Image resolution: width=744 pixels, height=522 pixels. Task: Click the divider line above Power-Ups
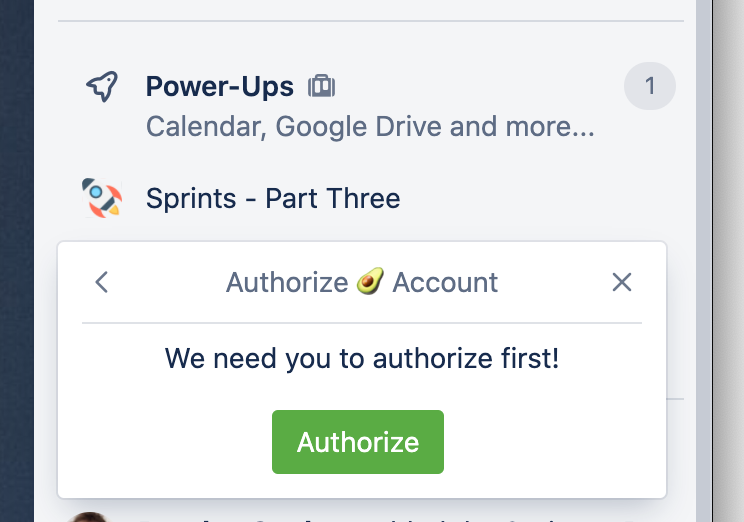pos(371,21)
